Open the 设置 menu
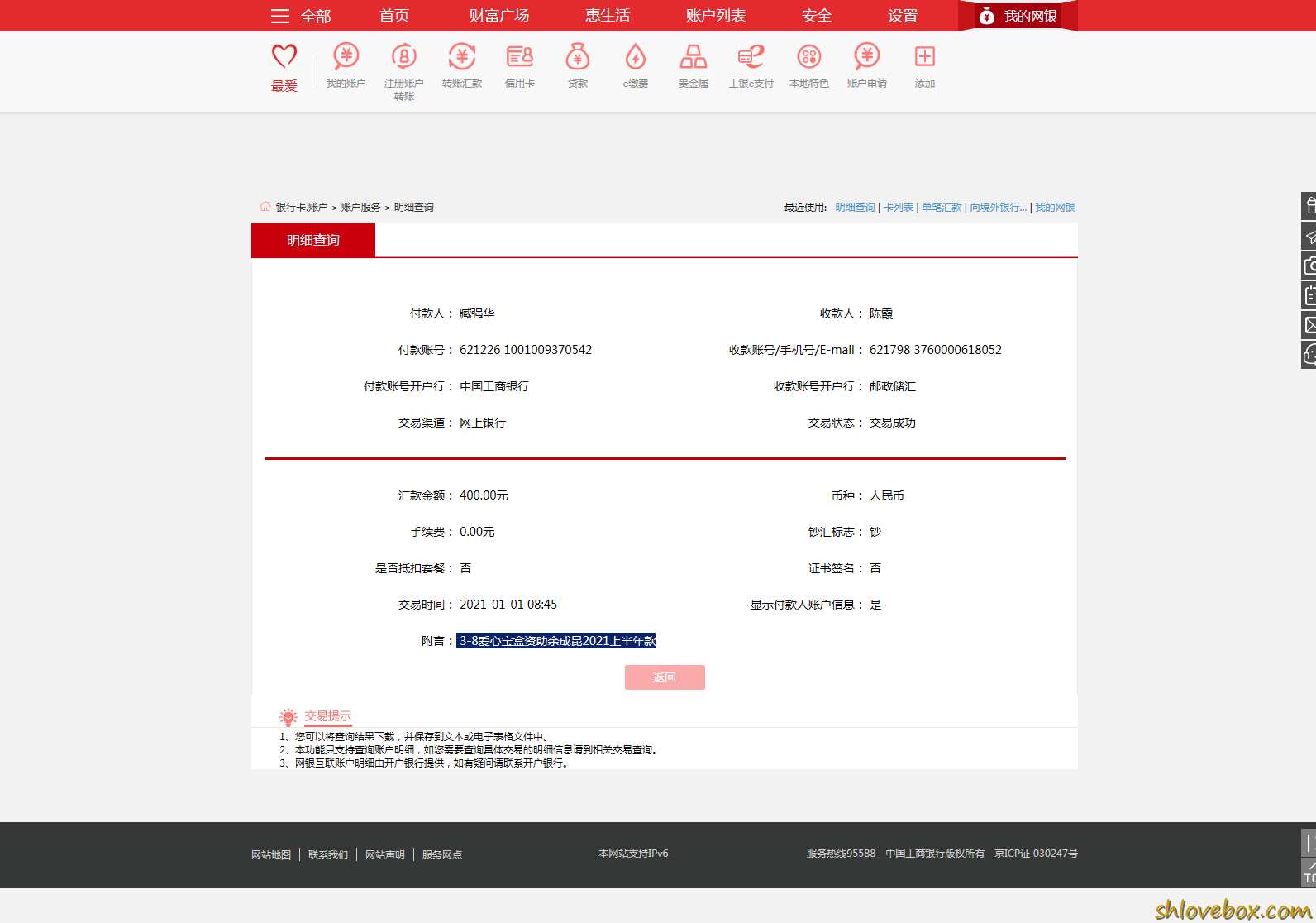Image resolution: width=1316 pixels, height=923 pixels. pyautogui.click(x=903, y=16)
